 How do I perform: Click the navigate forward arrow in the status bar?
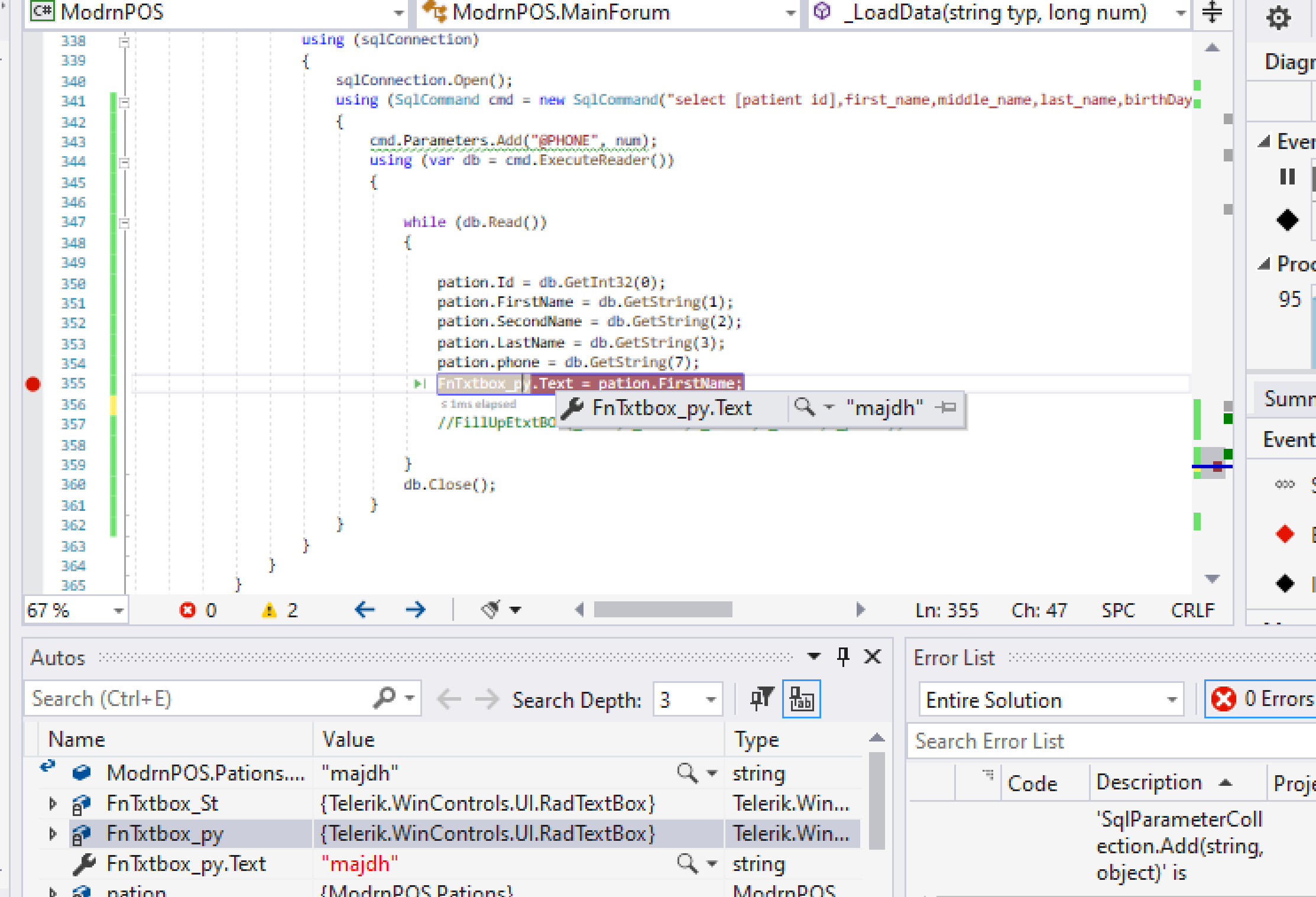415,610
